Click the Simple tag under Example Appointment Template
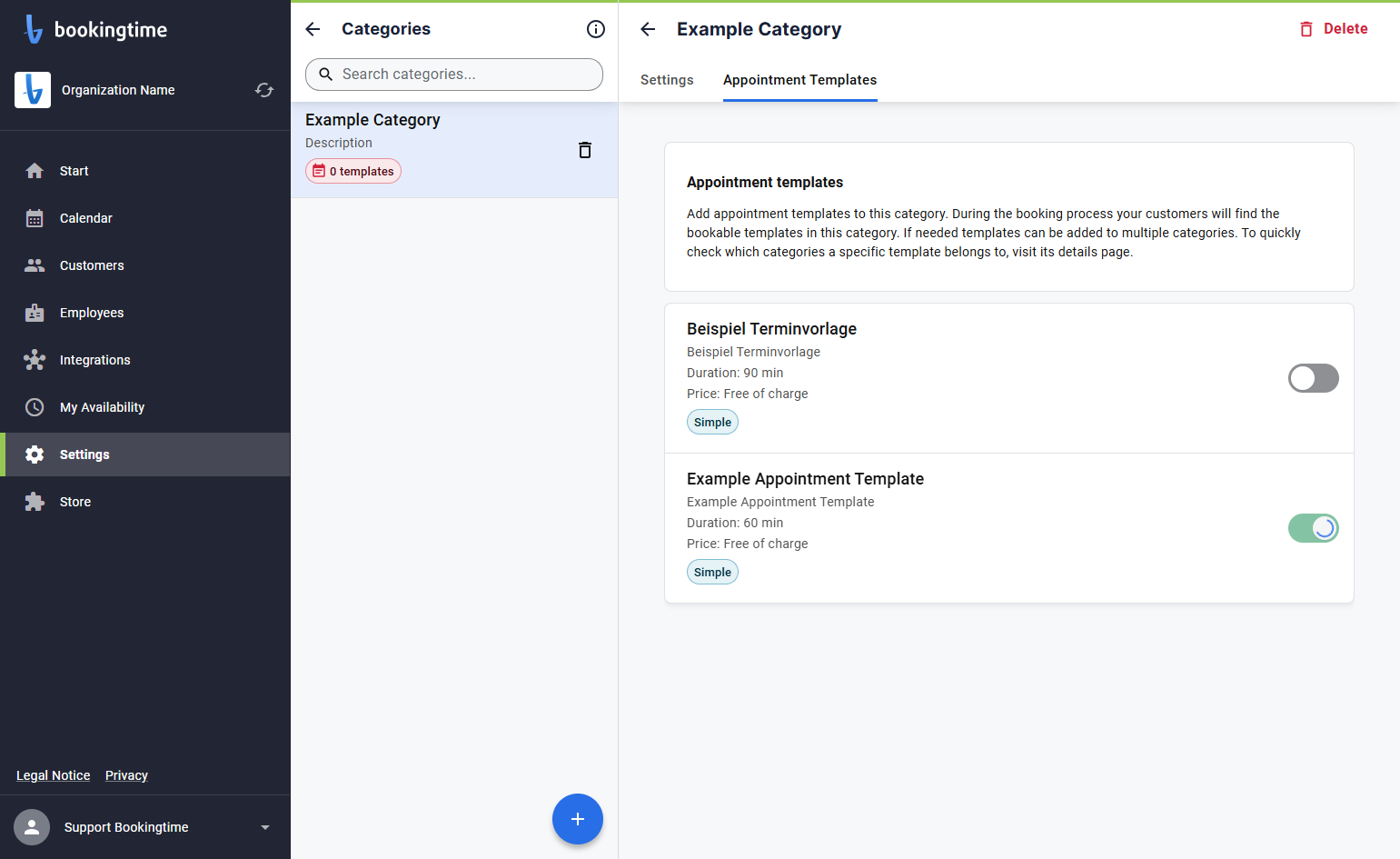1400x859 pixels. [x=712, y=572]
